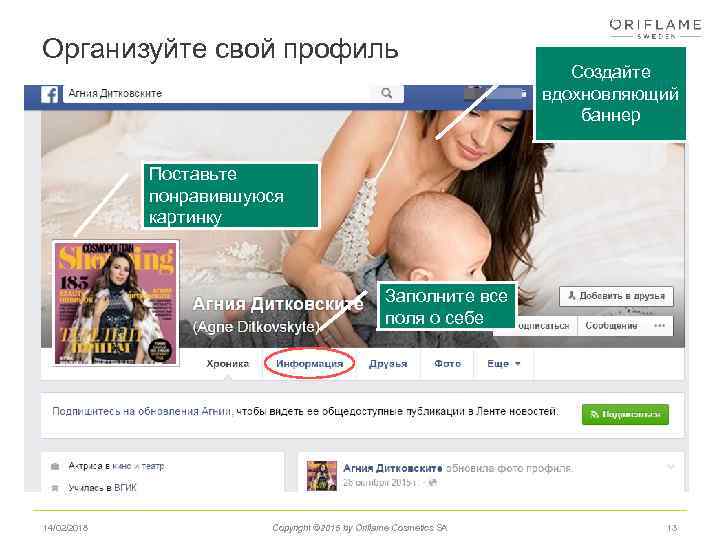The width and height of the screenshot is (720, 540).
Task: Switch to the Фото tab
Action: point(447,364)
